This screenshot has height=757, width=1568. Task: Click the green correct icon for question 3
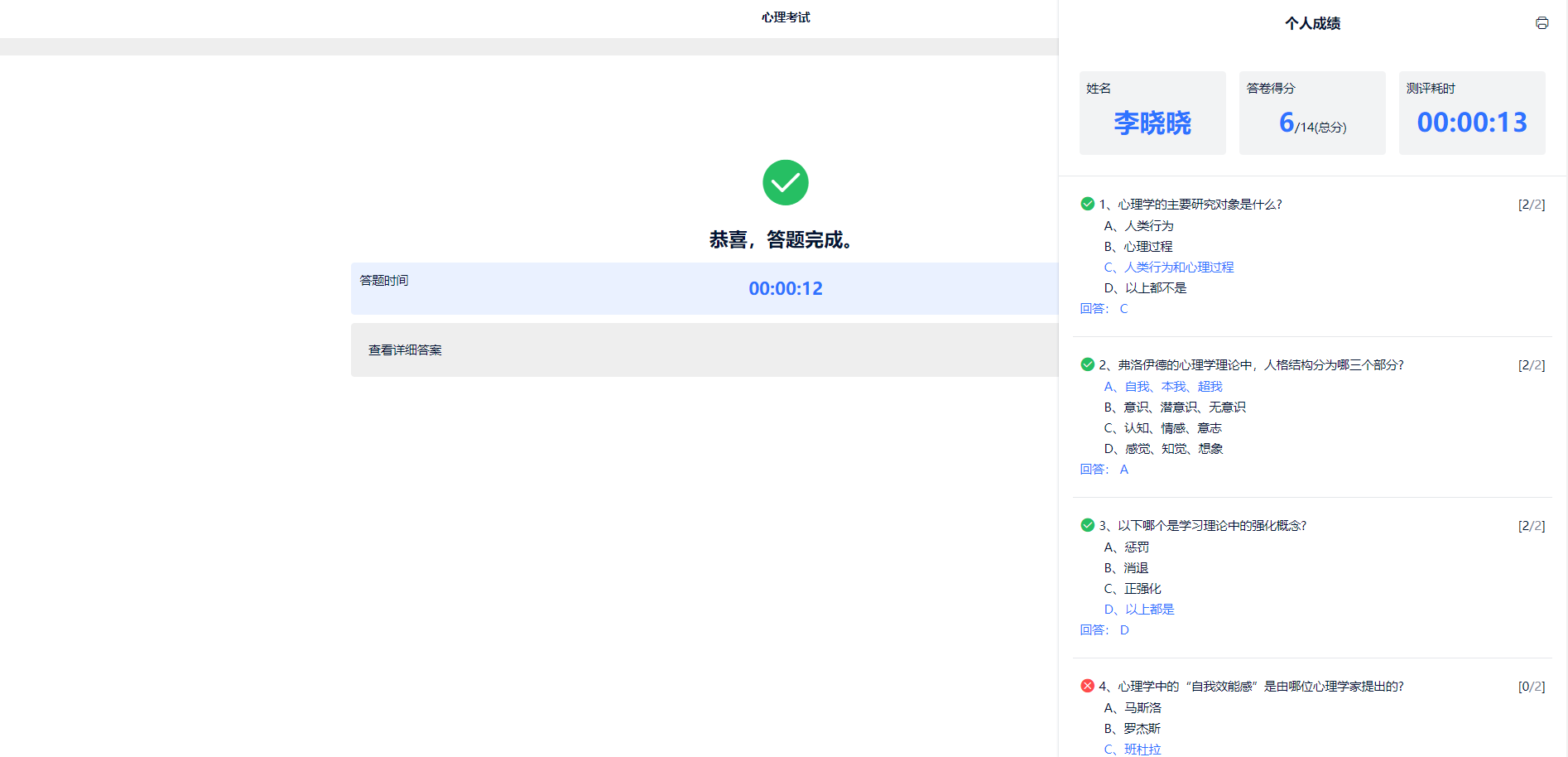point(1088,525)
